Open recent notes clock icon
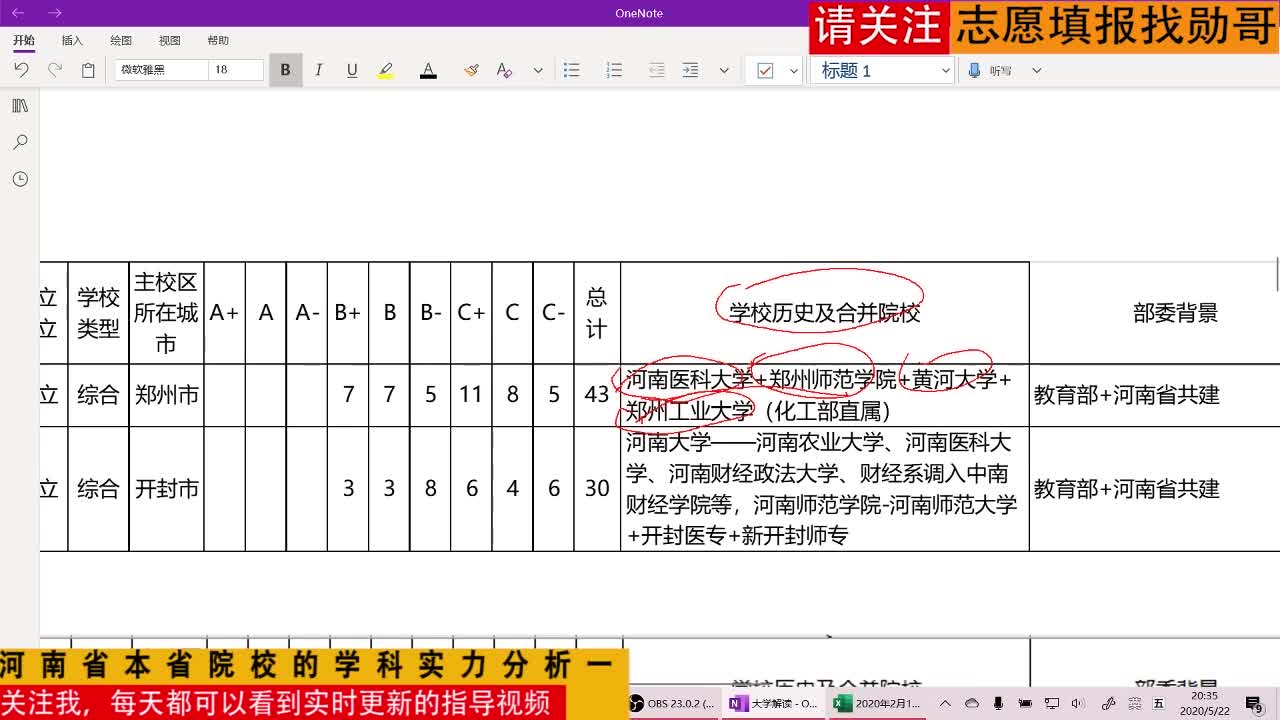The height and width of the screenshot is (720, 1280). point(20,179)
